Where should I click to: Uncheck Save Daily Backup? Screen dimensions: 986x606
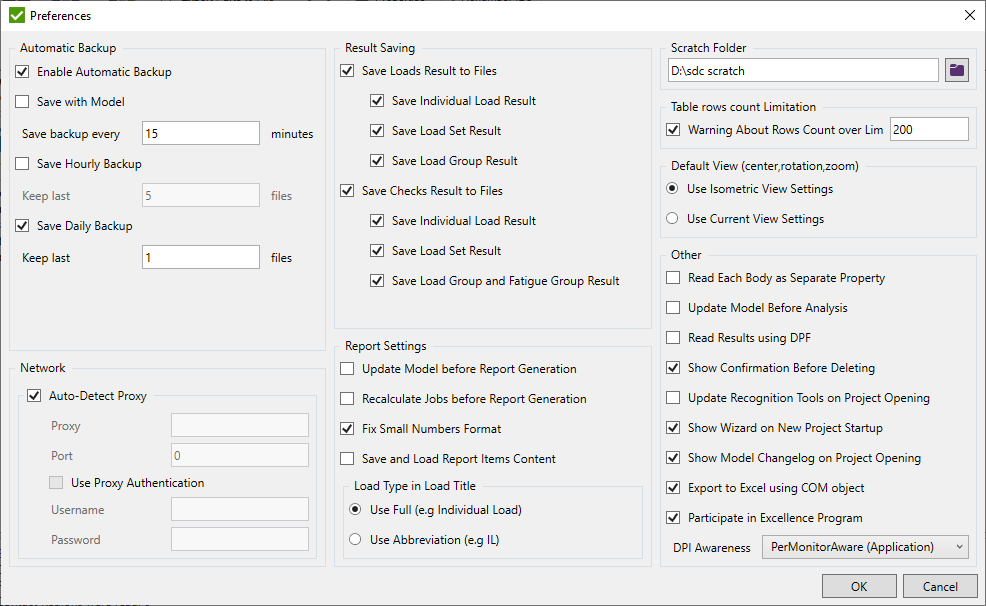pos(22,225)
